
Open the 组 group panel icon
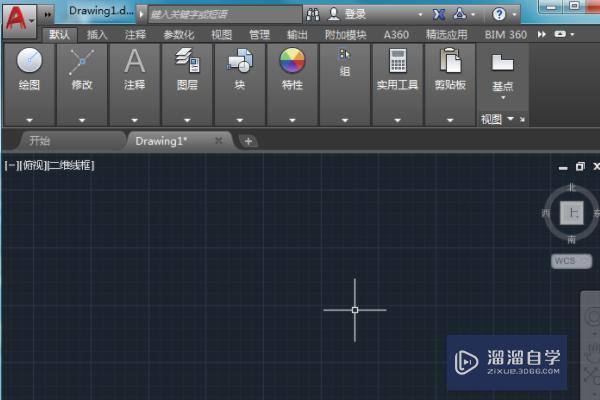coord(344,54)
